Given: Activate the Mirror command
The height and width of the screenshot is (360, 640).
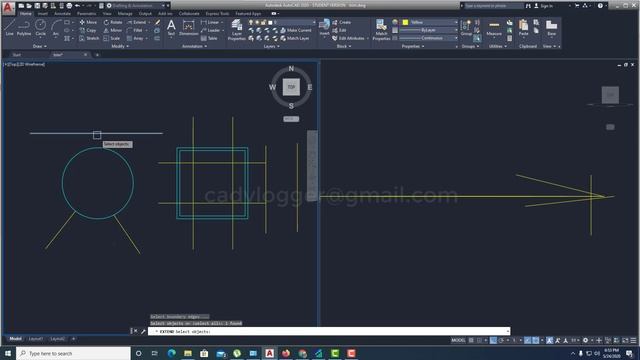Looking at the screenshot, I should tap(112, 30).
